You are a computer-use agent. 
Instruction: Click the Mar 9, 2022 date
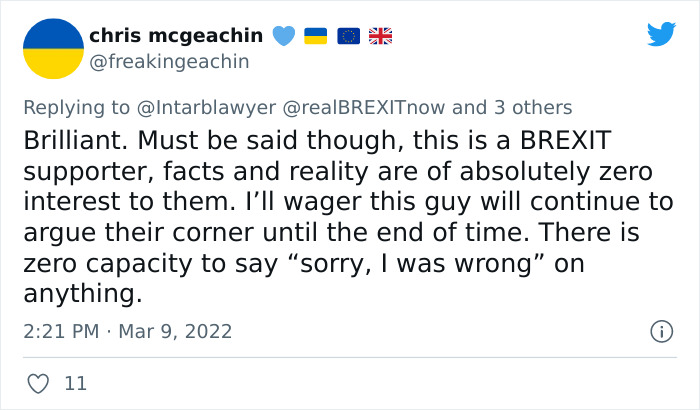point(177,331)
